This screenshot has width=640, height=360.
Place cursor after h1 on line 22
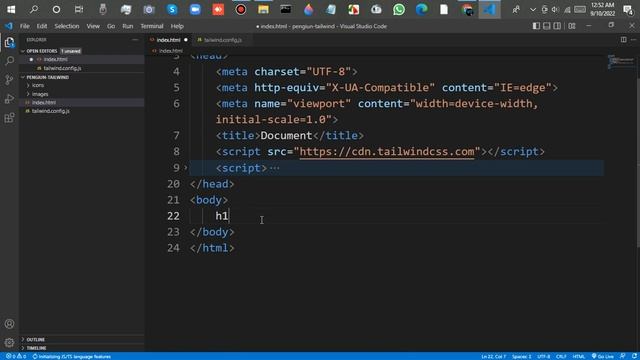click(229, 216)
